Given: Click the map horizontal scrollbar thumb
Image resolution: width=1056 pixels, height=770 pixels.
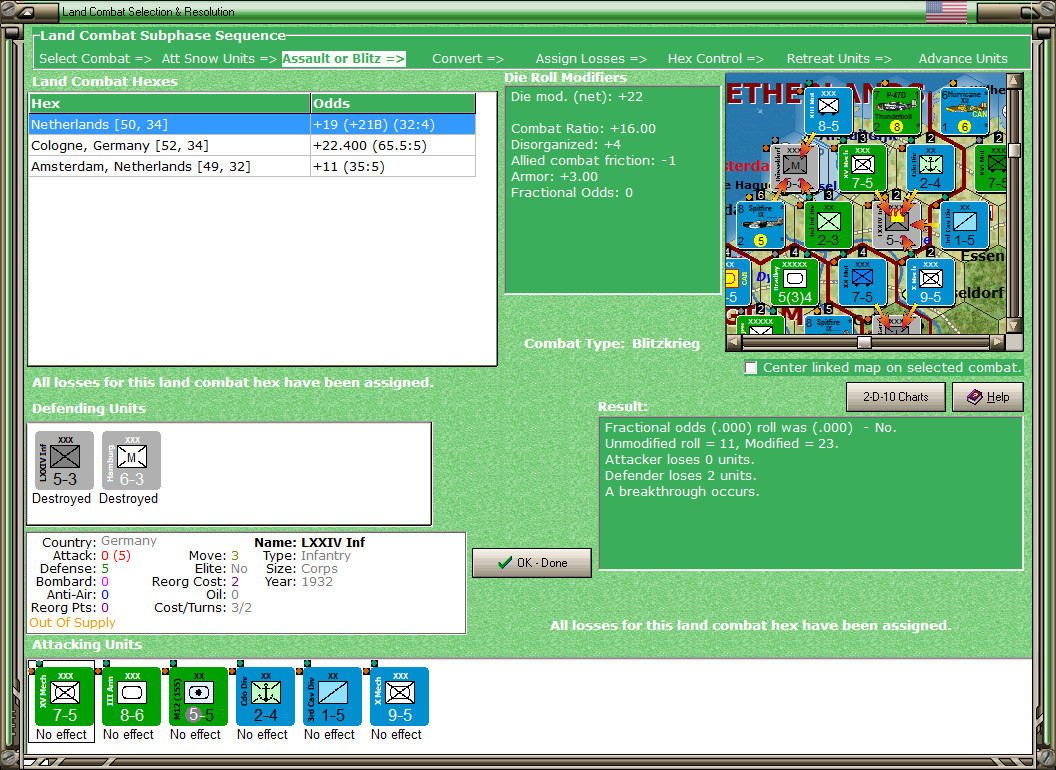Looking at the screenshot, I should point(864,342).
